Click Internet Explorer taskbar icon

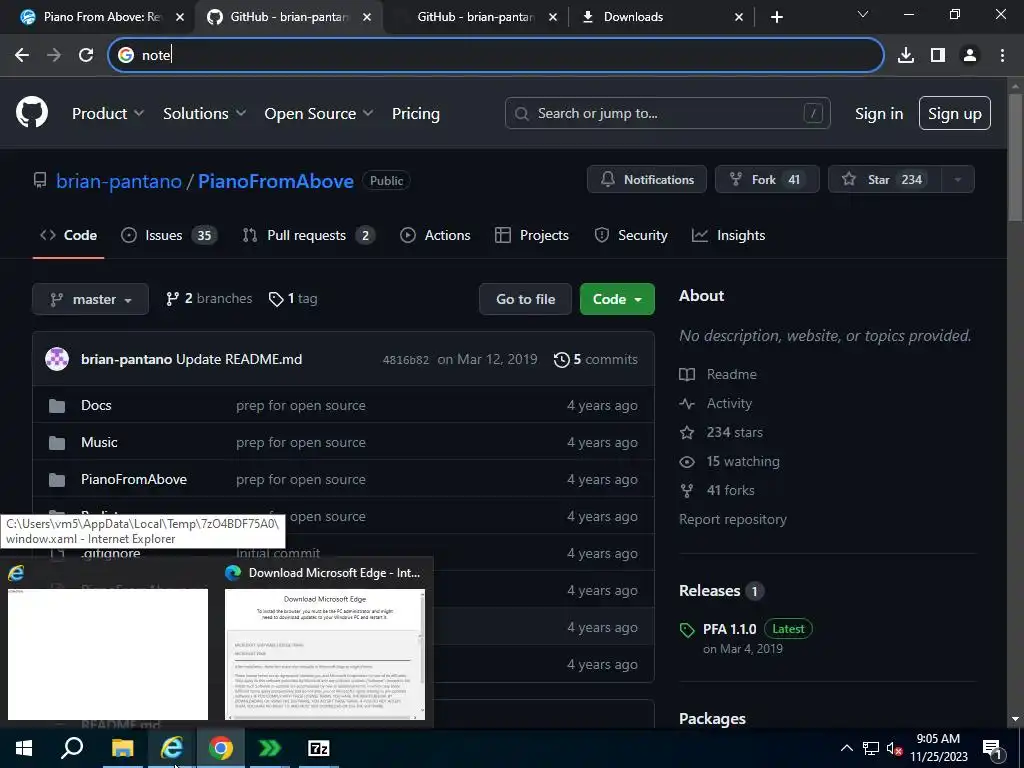(172, 748)
